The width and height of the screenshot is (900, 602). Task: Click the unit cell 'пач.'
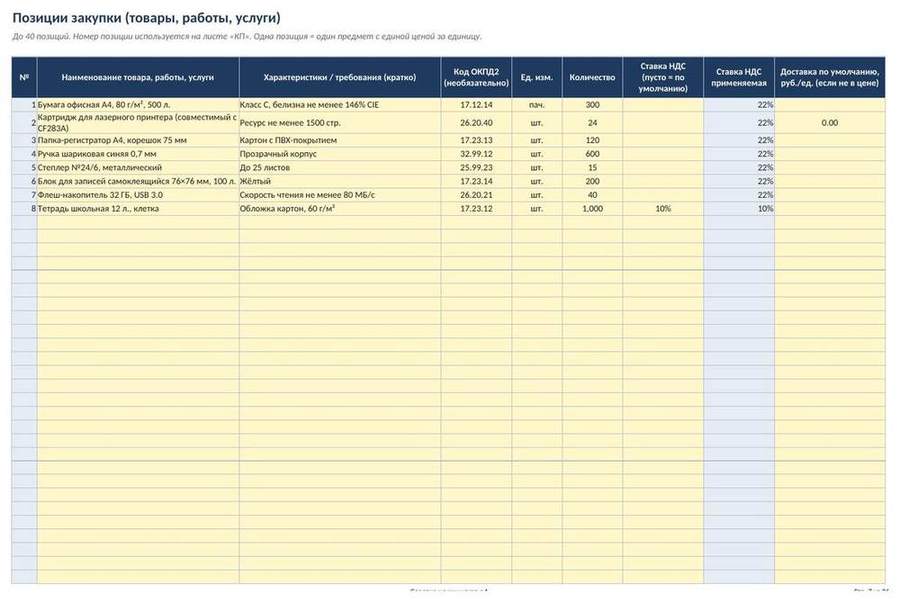[537, 105]
